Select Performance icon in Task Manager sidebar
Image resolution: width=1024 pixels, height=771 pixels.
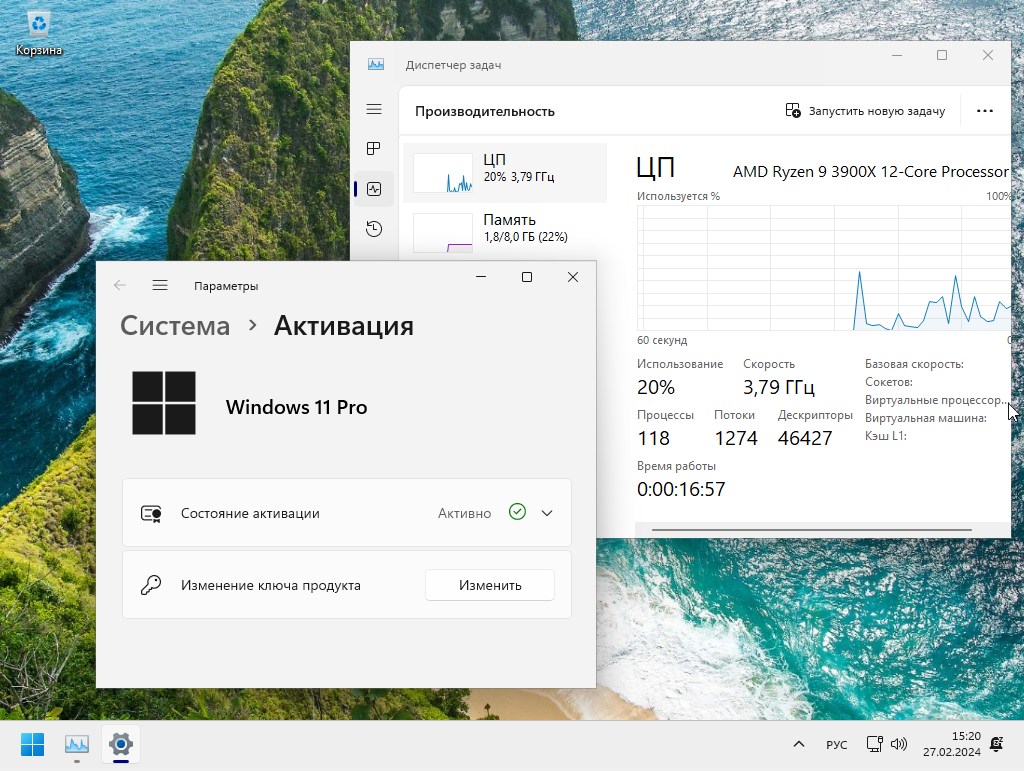coord(374,189)
